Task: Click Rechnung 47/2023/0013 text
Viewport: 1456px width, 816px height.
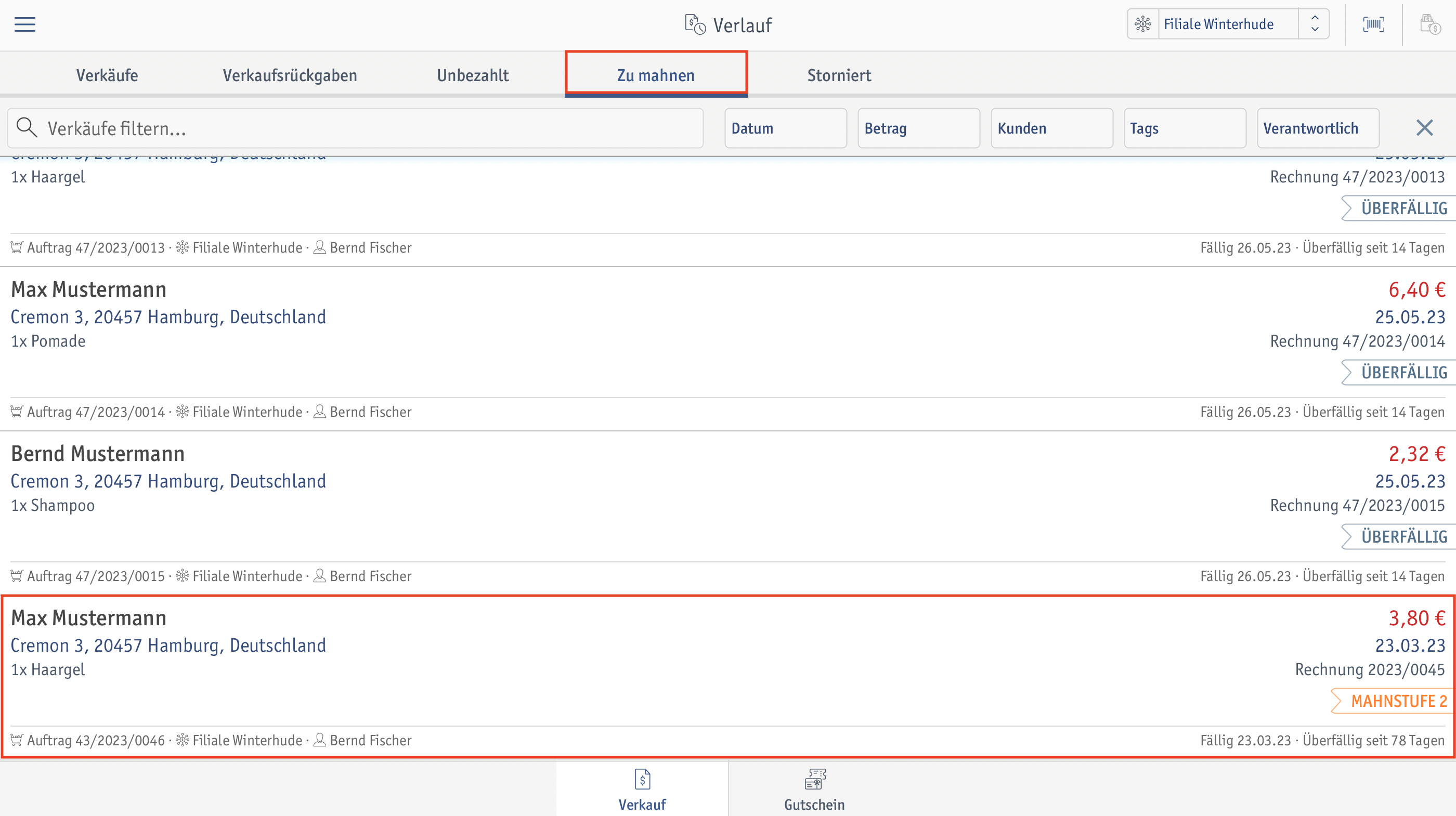Action: click(1357, 177)
